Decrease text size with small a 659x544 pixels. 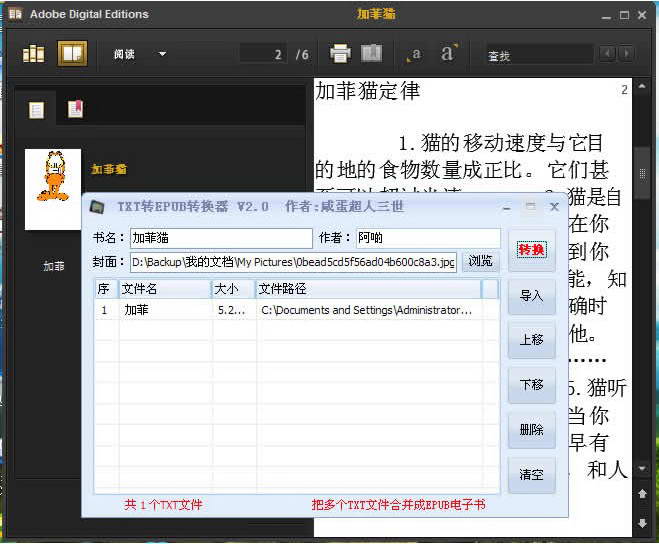pos(414,55)
